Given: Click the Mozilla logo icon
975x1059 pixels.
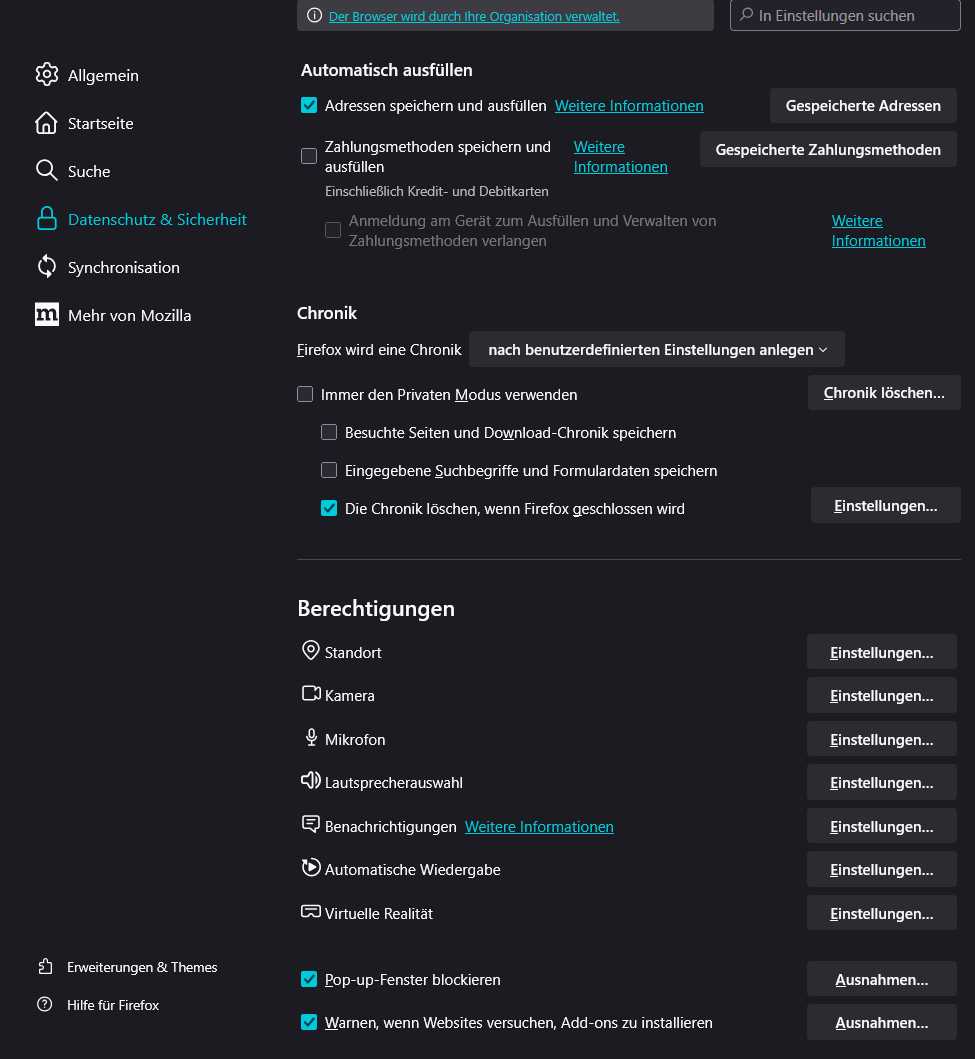Looking at the screenshot, I should tap(46, 315).
